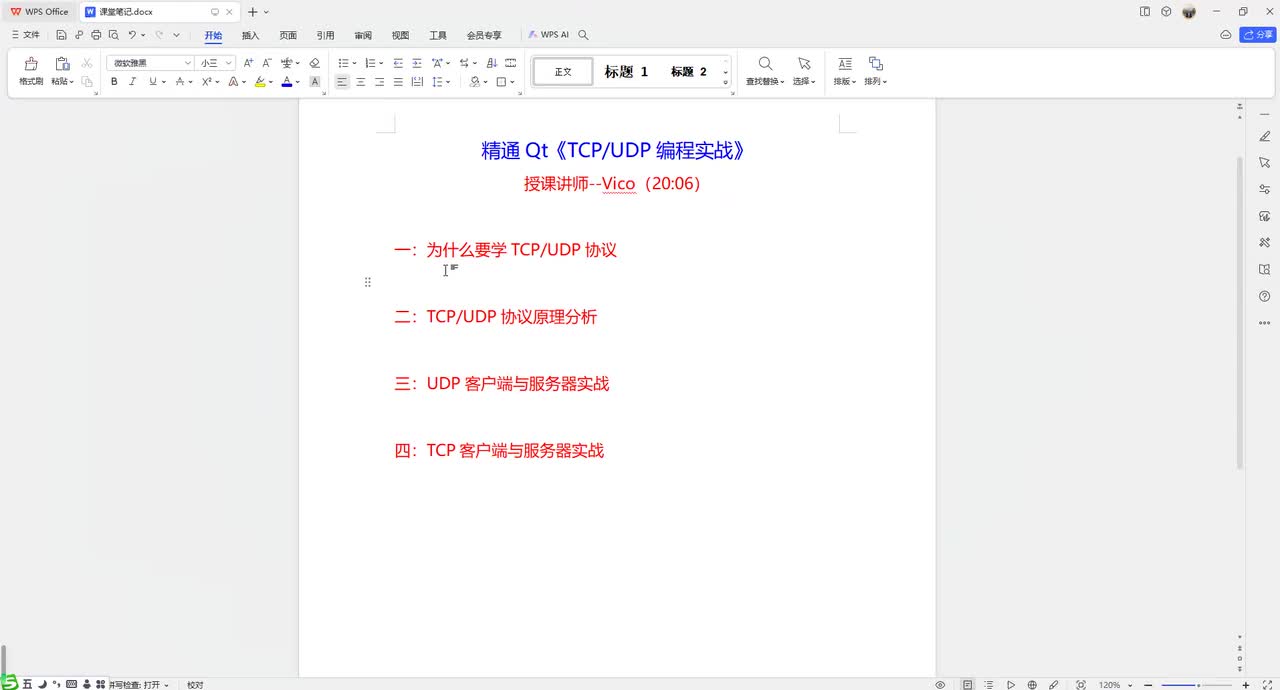Expand the quick access toolbar customize chevron
Screen dimensions: 1280x690
(177, 35)
